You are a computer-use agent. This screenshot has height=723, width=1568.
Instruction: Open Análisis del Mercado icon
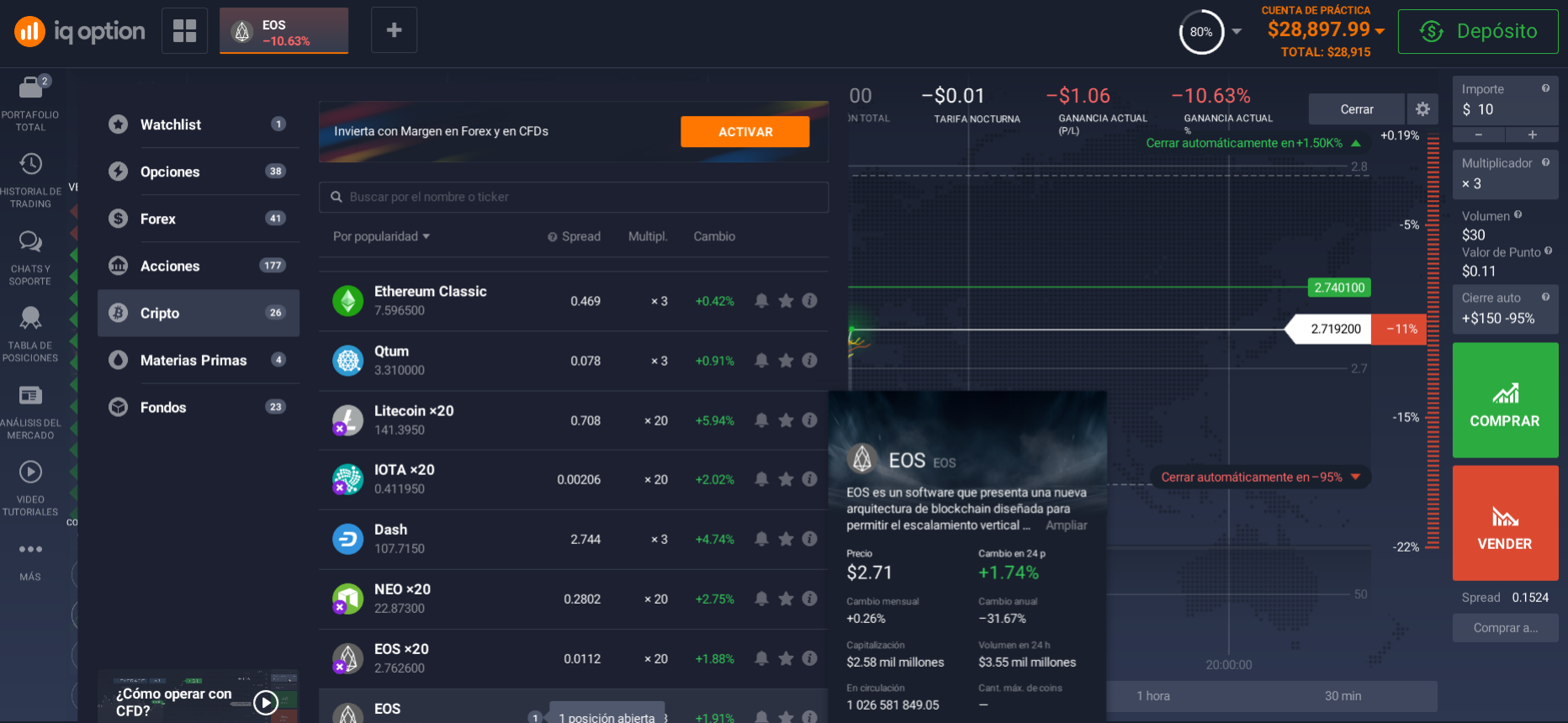(31, 395)
